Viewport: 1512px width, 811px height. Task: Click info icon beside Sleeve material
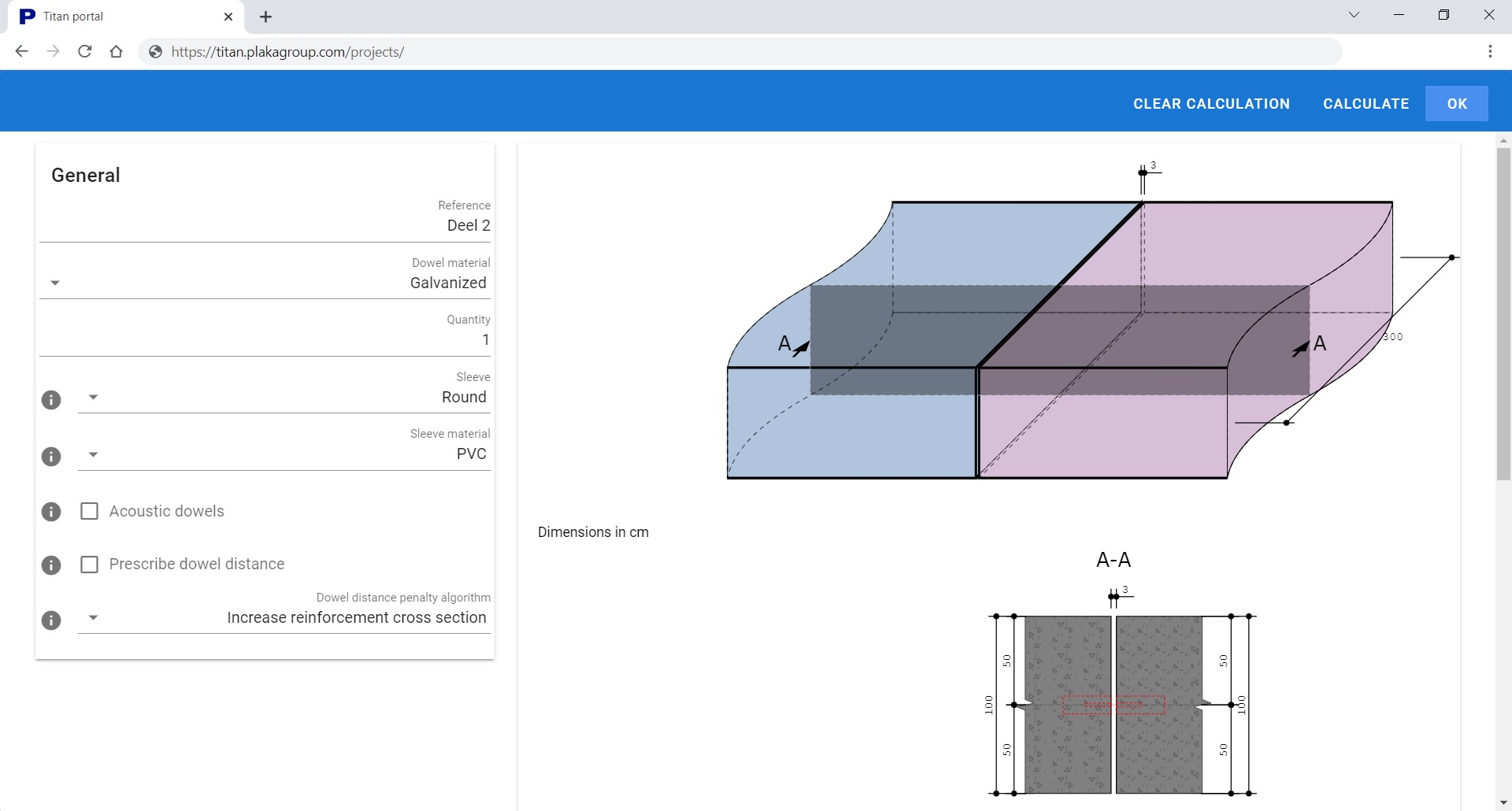(x=51, y=457)
